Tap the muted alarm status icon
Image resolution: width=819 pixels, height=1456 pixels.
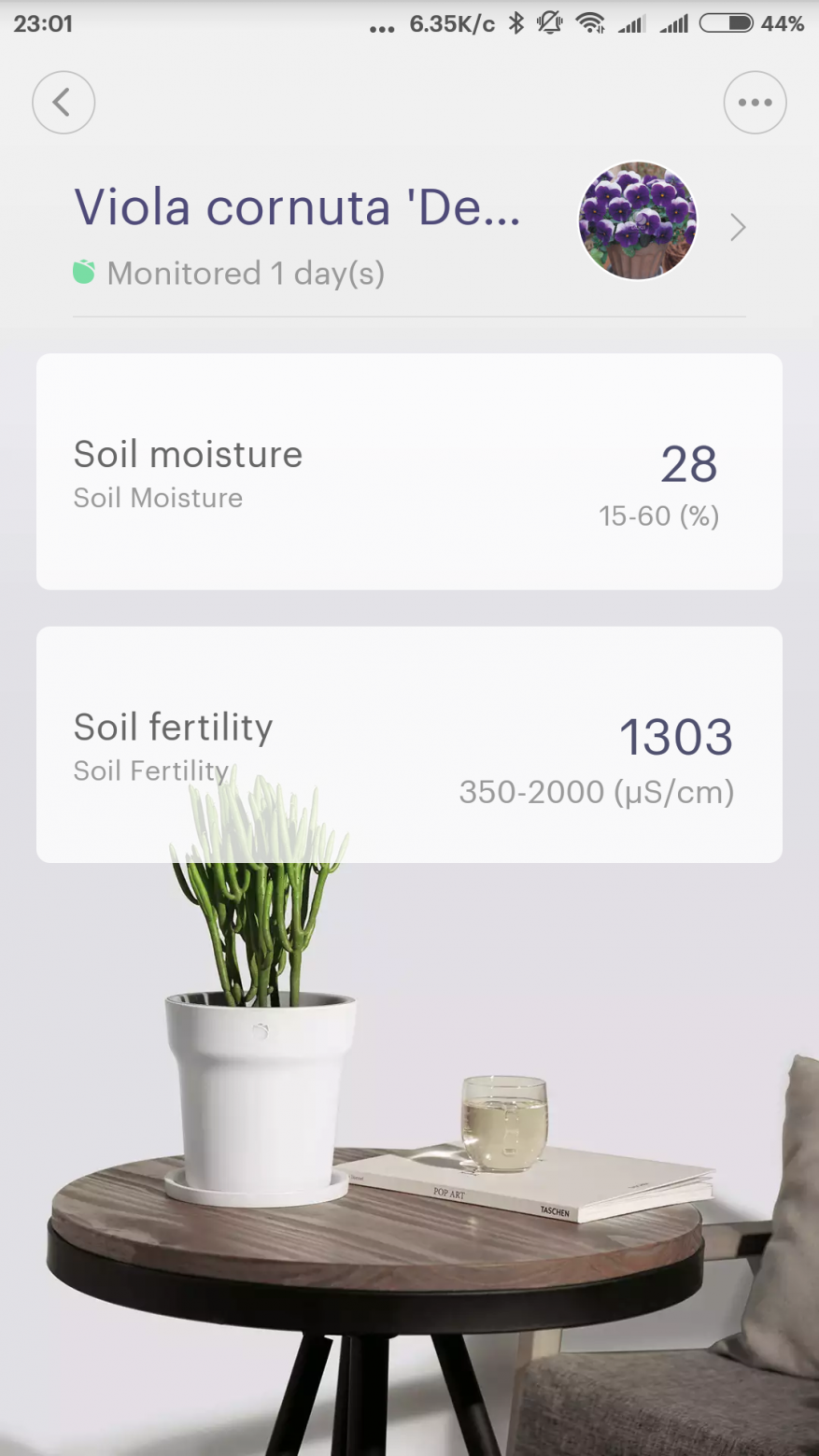550,23
